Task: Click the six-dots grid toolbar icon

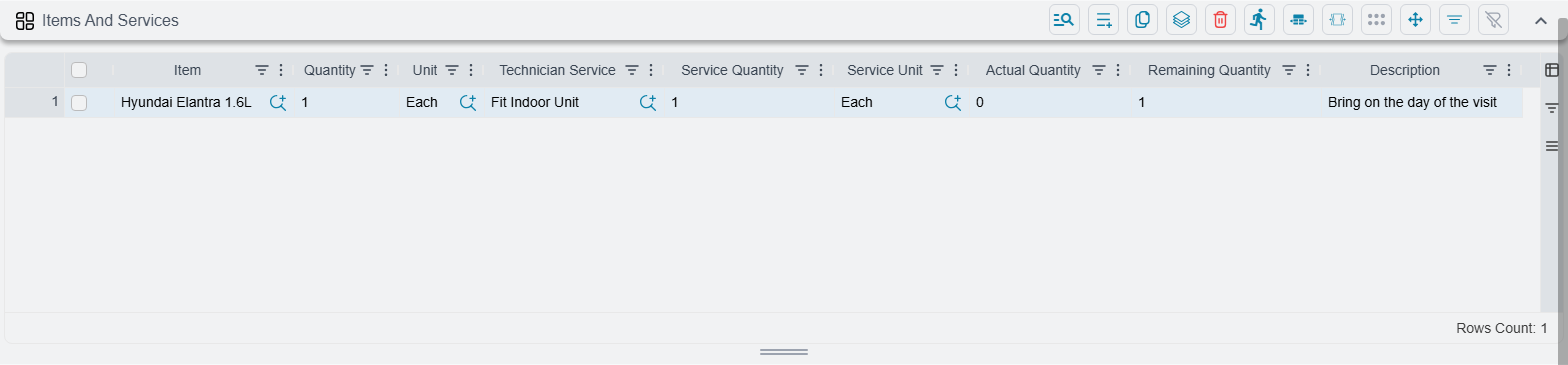Action: coord(1376,19)
